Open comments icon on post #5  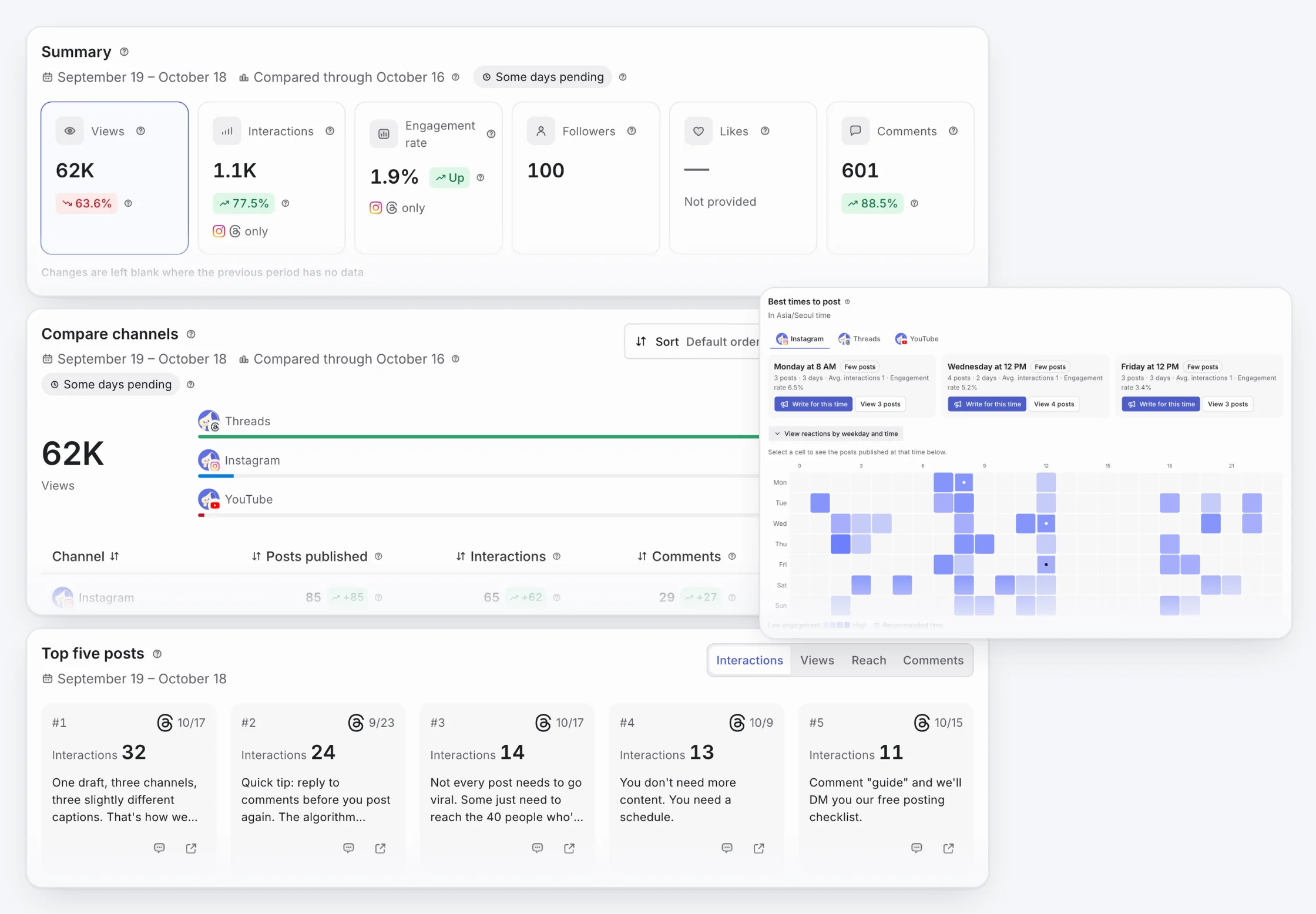pos(916,848)
